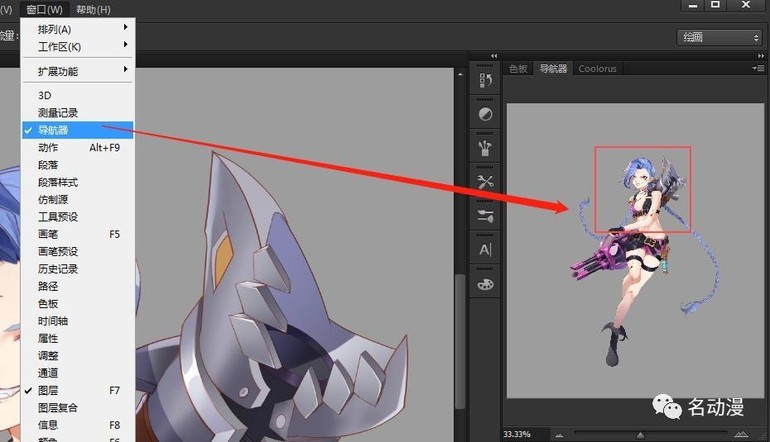Open the 绘画 workspace dropdown
Screen dimensions: 770x442
[719, 38]
